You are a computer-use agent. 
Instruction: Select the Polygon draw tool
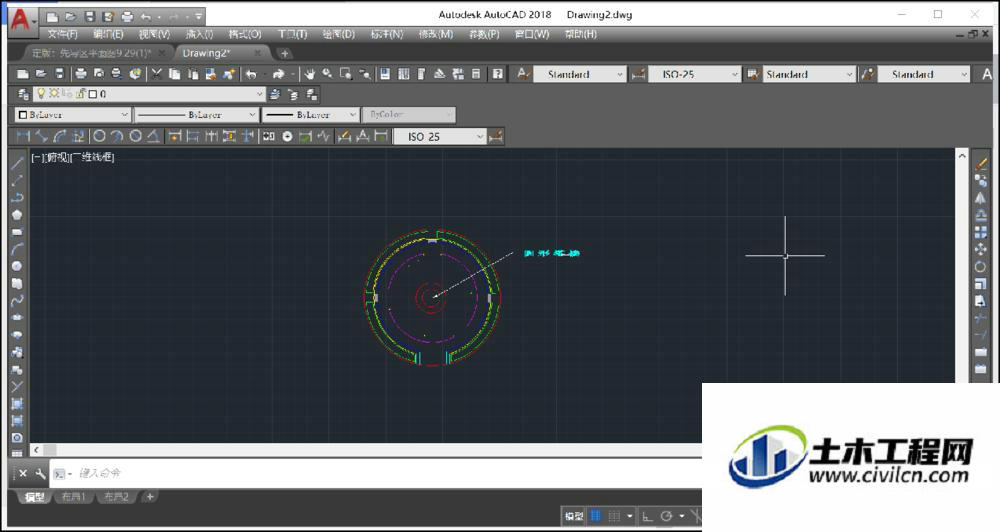tap(17, 214)
